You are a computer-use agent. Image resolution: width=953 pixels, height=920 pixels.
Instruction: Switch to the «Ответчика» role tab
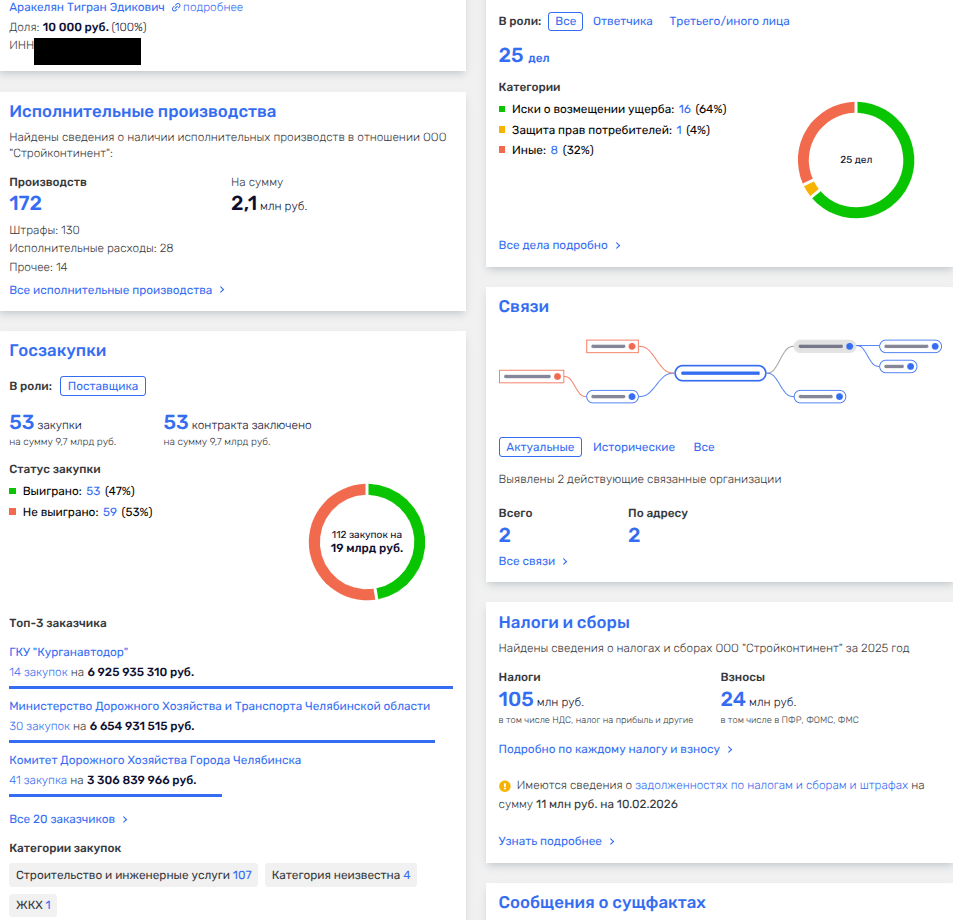click(622, 20)
